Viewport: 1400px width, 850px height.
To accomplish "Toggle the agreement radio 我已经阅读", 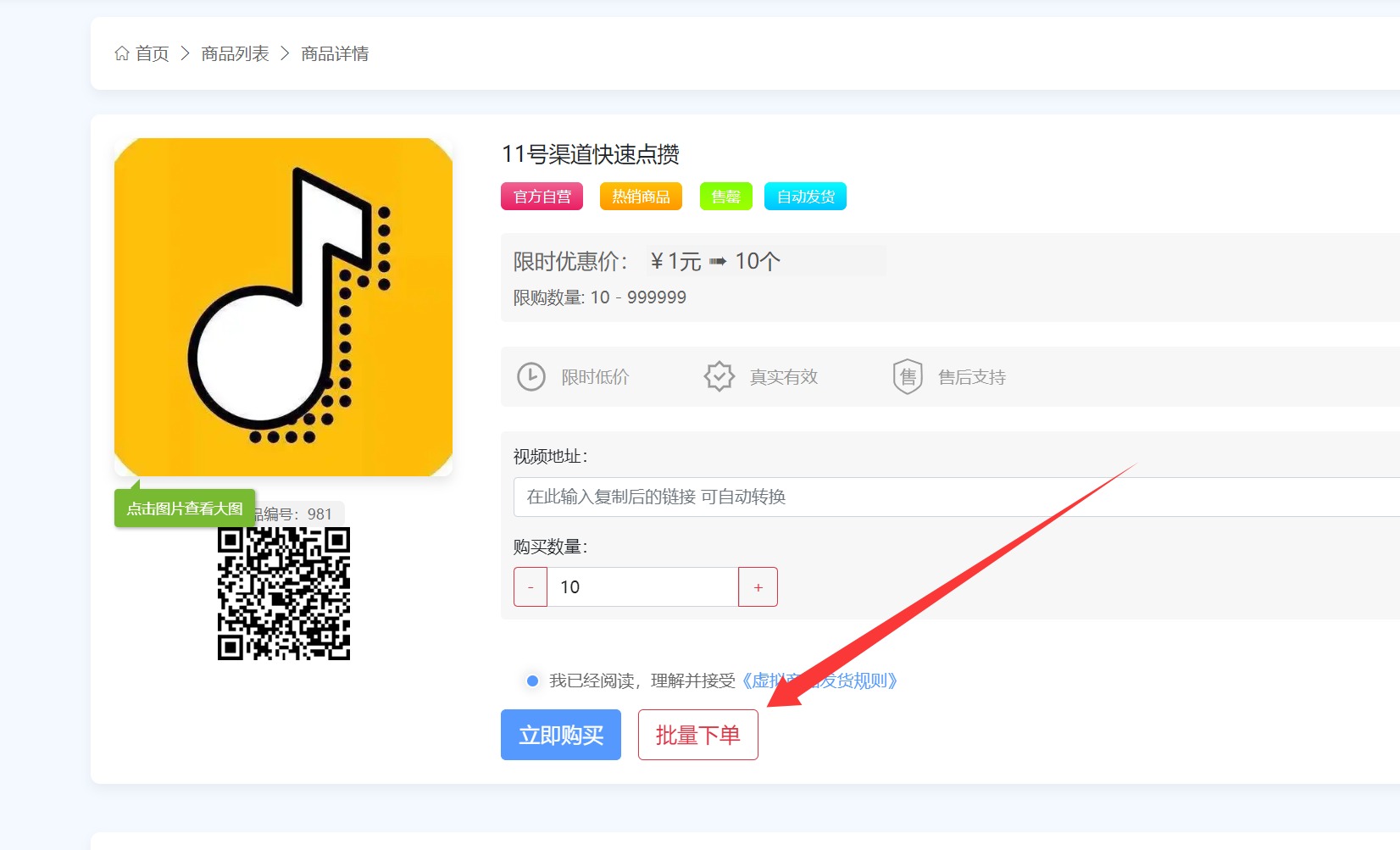I will click(532, 681).
